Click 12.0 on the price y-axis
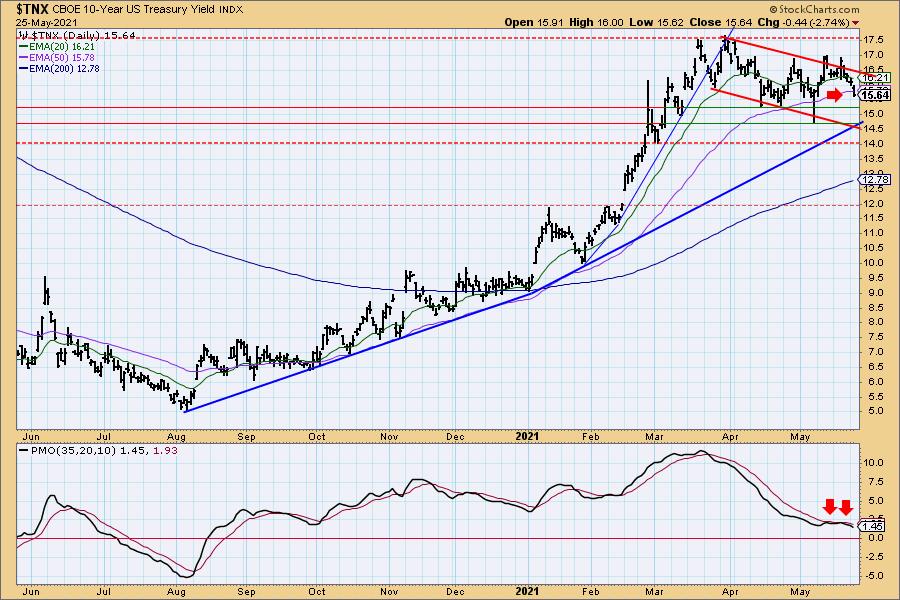Screen dimensions: 900x600 [872, 203]
